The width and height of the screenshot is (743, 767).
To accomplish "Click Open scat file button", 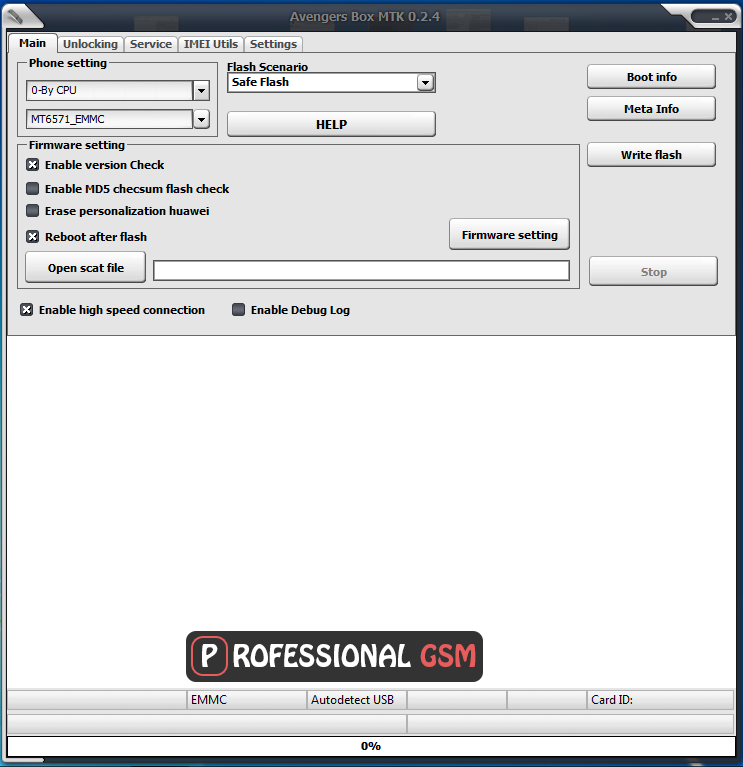I will tap(86, 268).
